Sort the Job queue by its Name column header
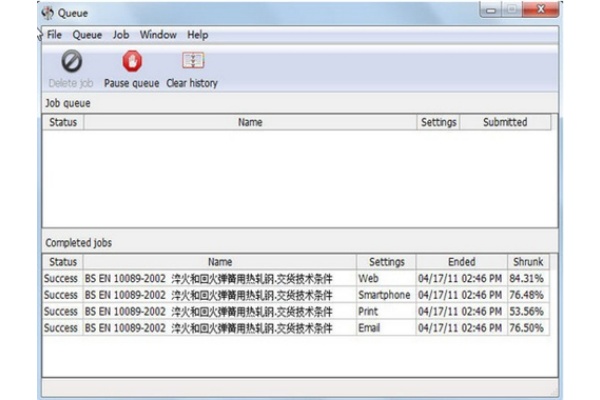Viewport: 600px width, 400px height. coord(250,122)
